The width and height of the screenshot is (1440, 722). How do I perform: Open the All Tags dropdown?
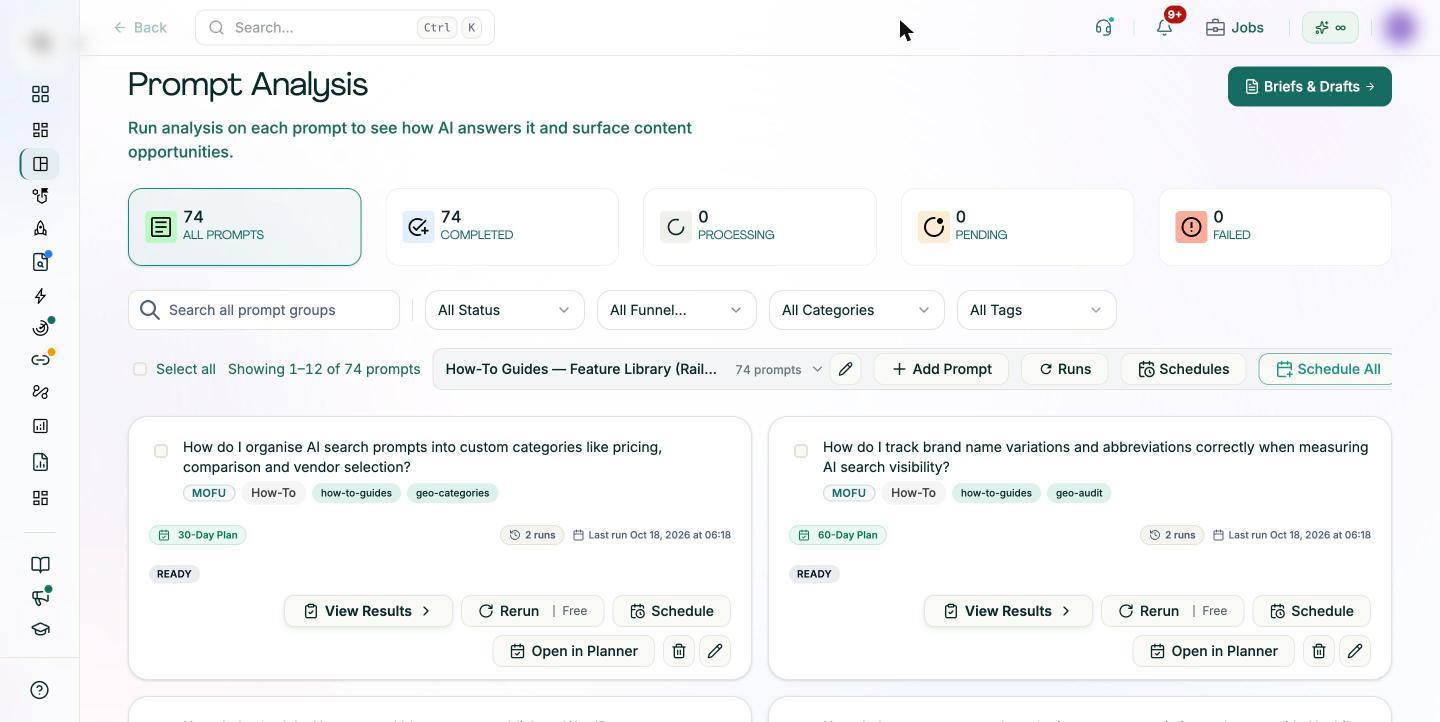point(1036,310)
